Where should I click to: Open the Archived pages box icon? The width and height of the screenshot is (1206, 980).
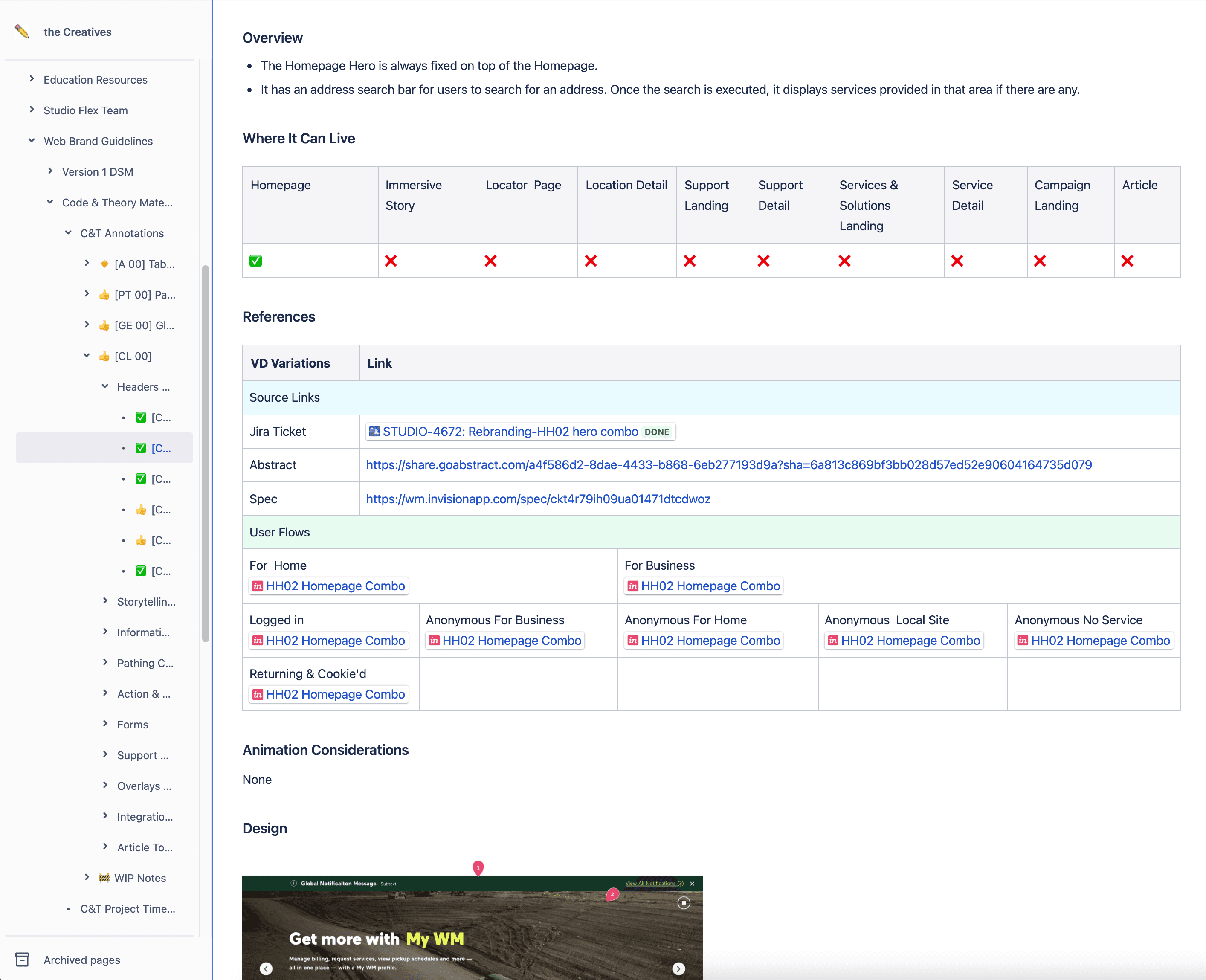(x=22, y=959)
